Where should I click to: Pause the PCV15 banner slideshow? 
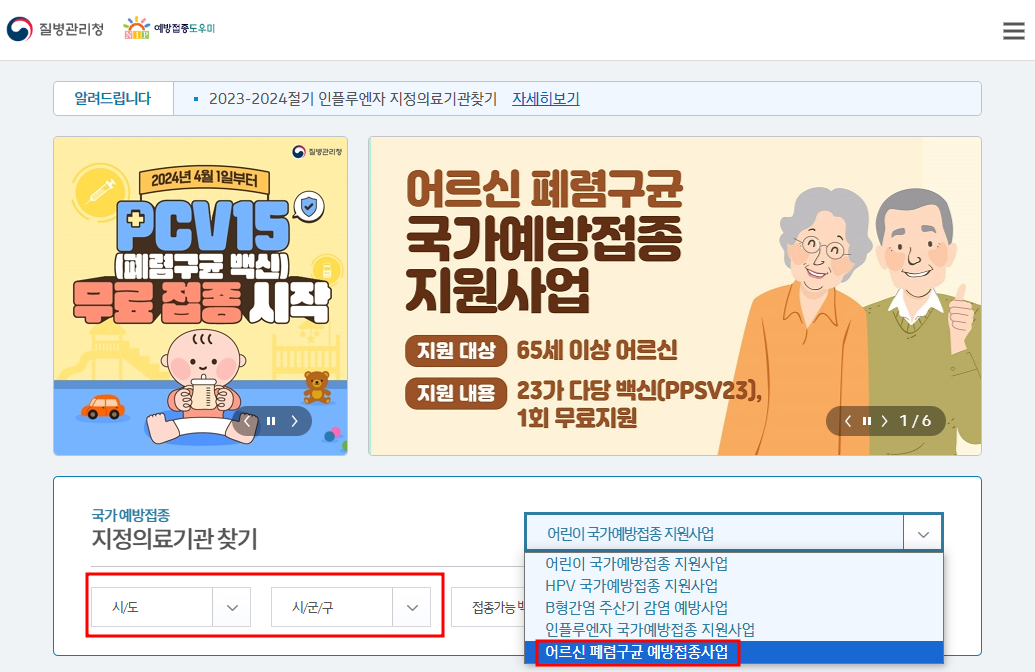270,421
